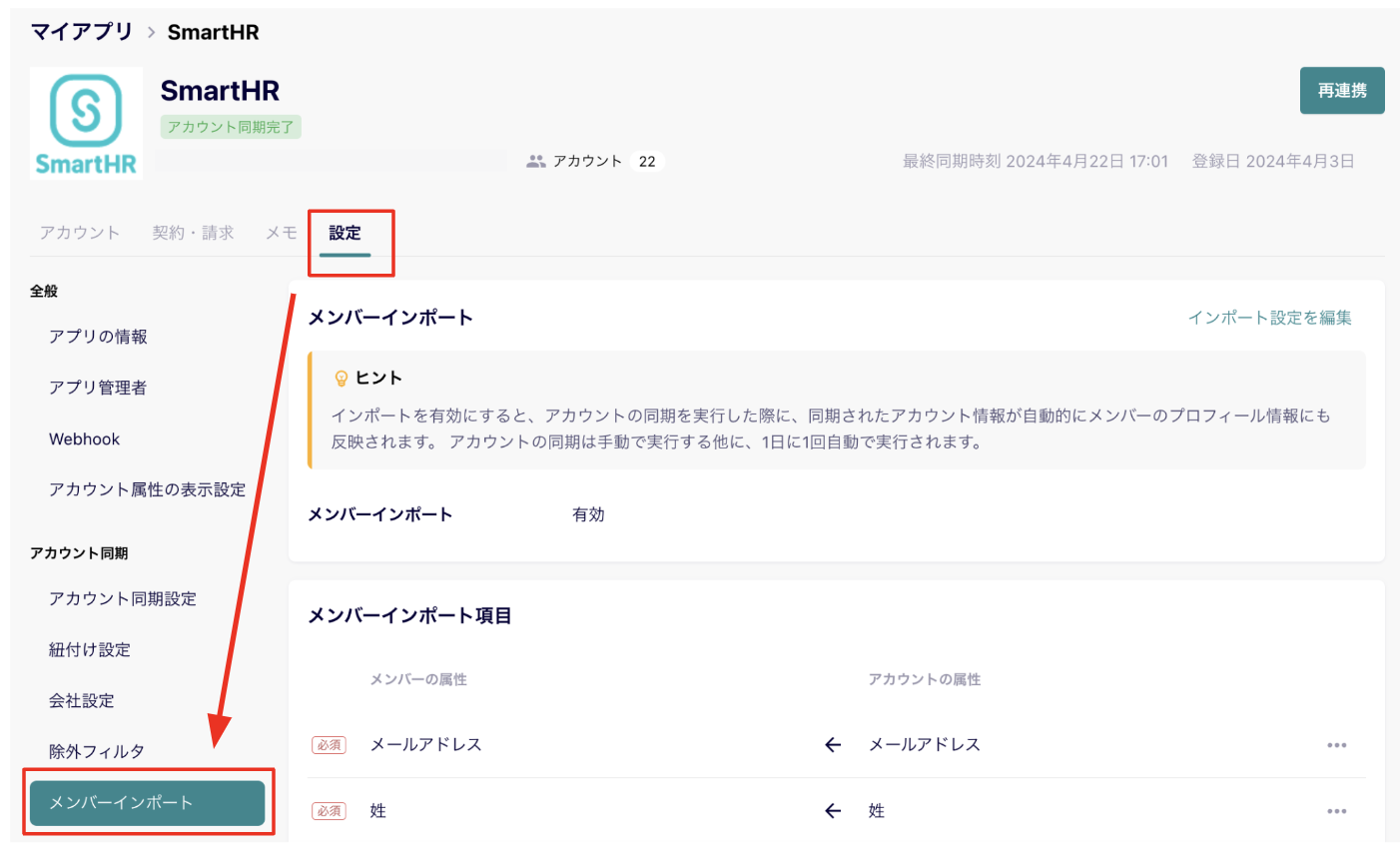Click 登録日 2024年4月3日 text
Viewport: 1400px width, 851px height.
tap(1273, 161)
